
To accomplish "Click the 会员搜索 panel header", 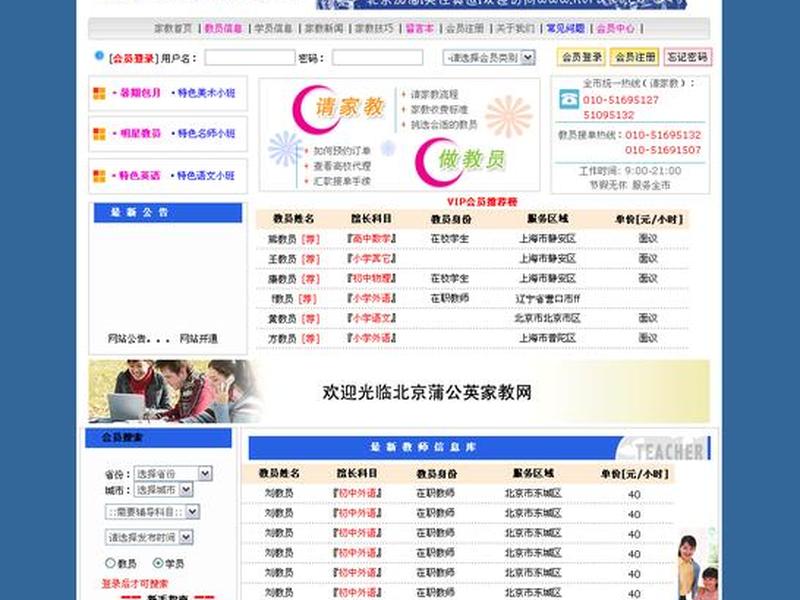I will pyautogui.click(x=158, y=438).
